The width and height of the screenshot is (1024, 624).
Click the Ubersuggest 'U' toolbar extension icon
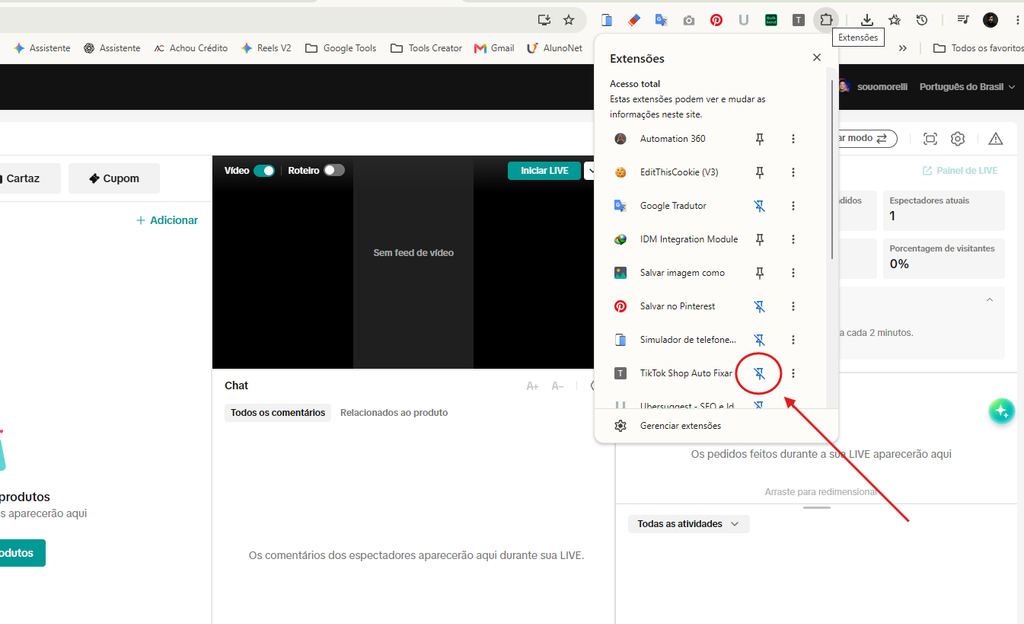(743, 20)
